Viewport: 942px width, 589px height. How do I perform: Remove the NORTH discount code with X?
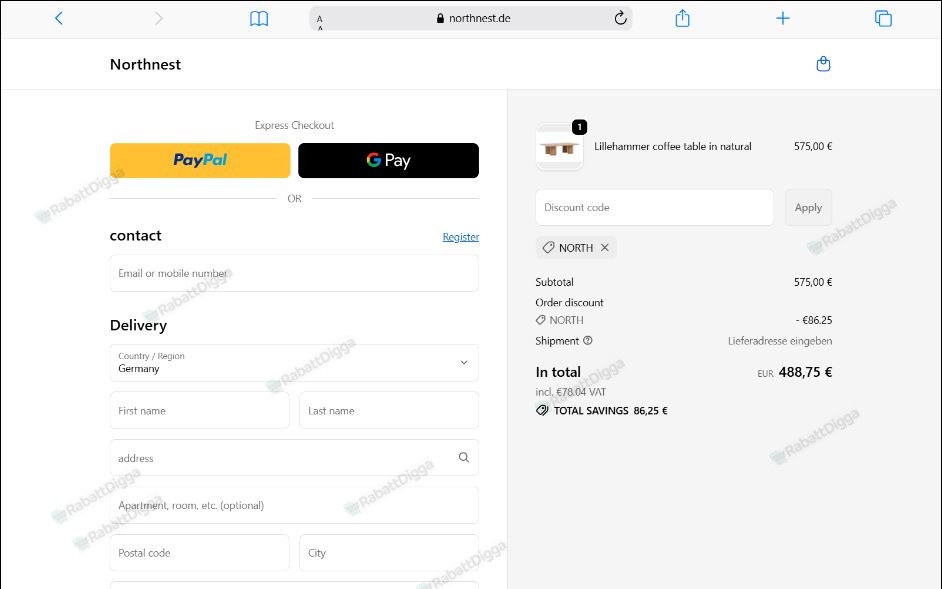pyautogui.click(x=605, y=248)
